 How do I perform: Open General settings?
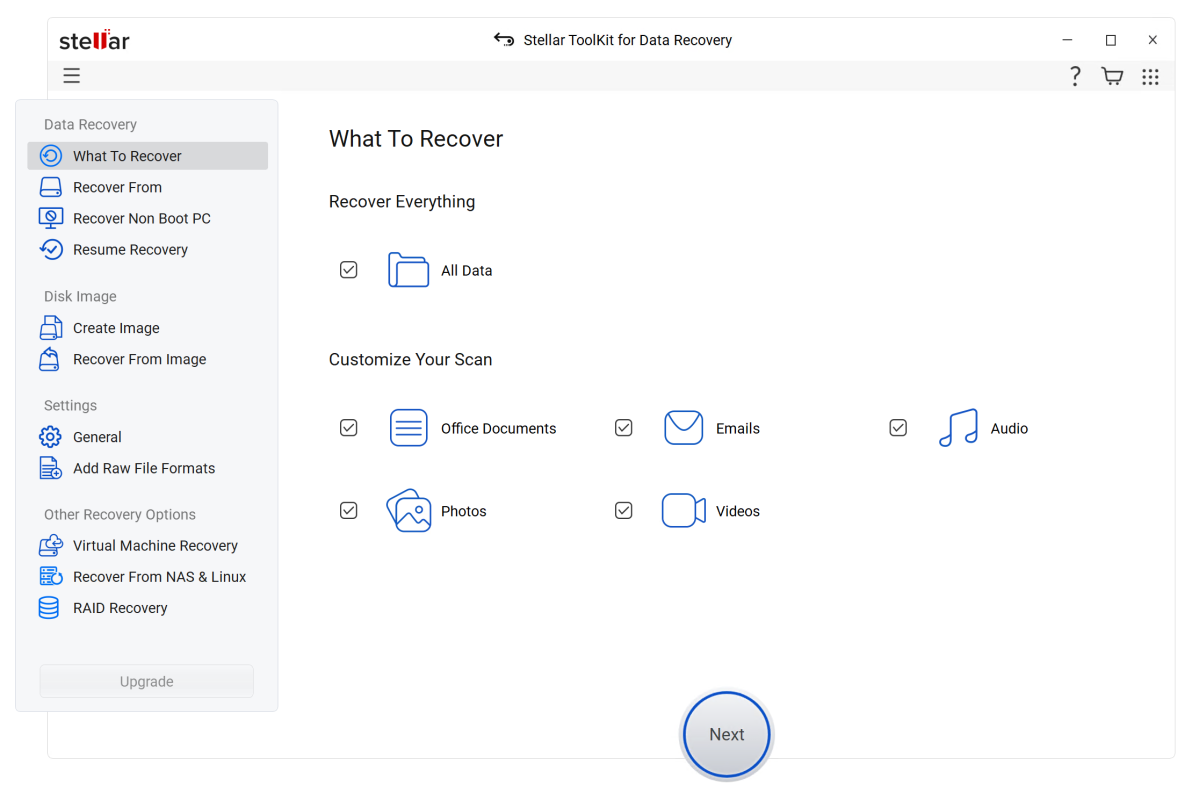pos(97,437)
